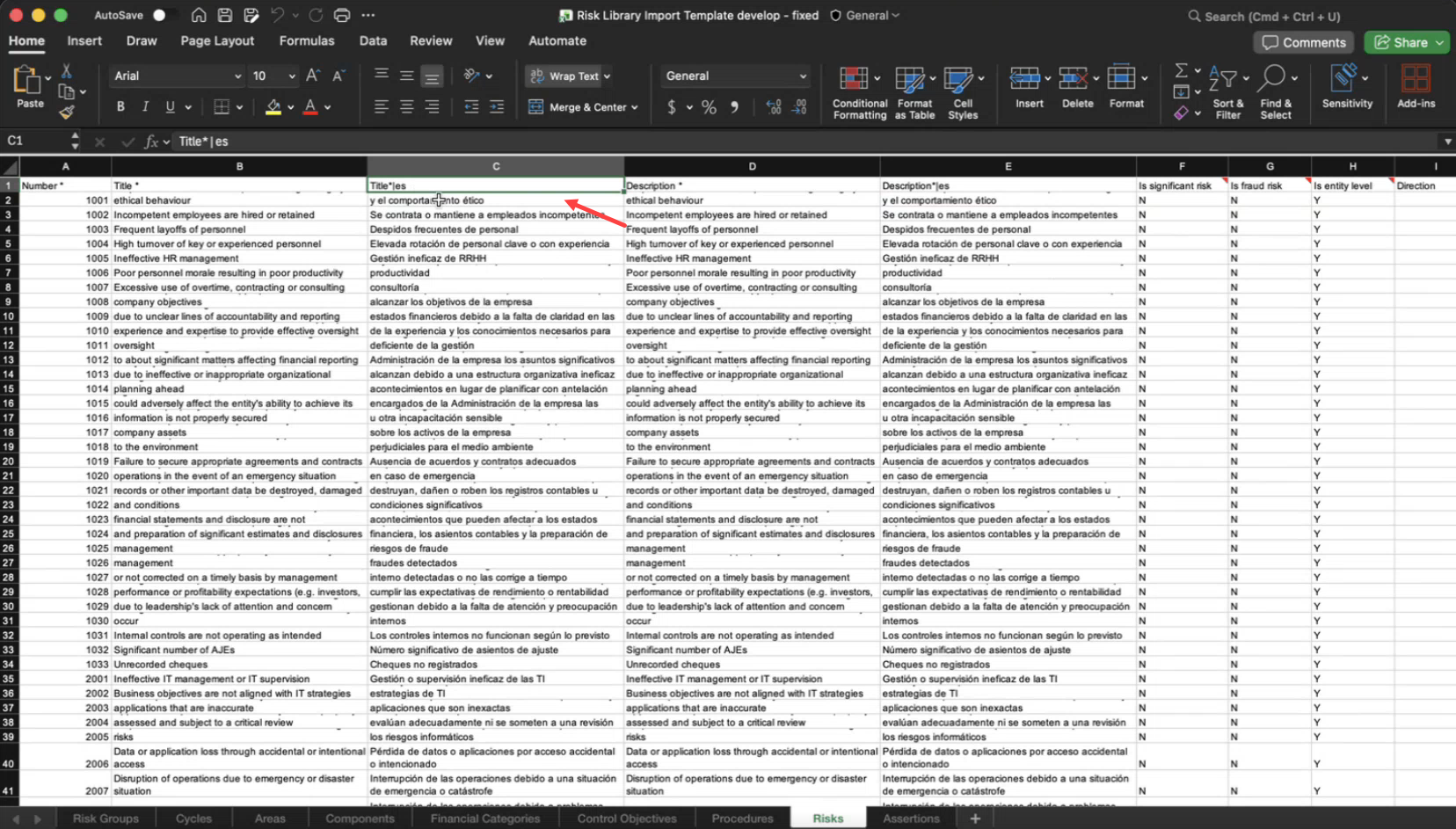Toggle Underline formatting
This screenshot has height=829, width=1456.
(x=170, y=106)
